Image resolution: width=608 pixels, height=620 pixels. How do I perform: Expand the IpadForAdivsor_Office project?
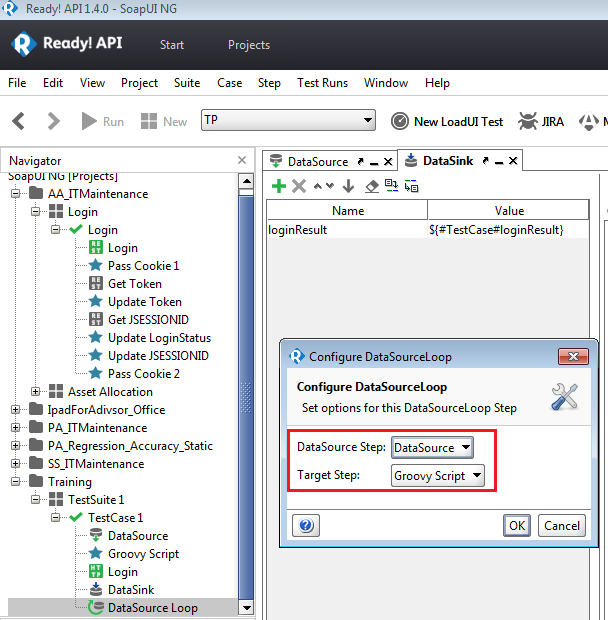[x=15, y=410]
